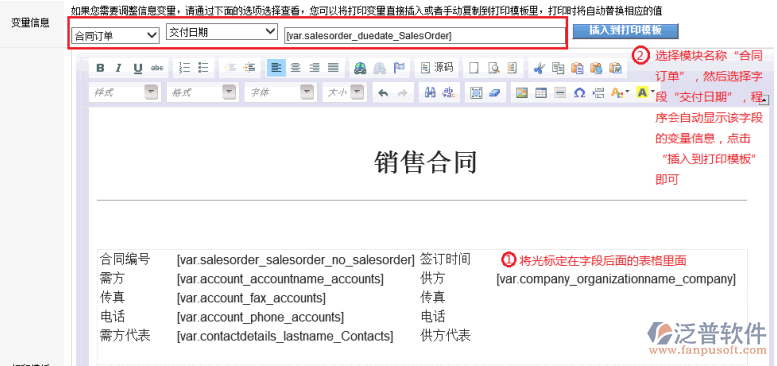Viewport: 777px width, 366px height.
Task: Open the 合同订单 module dropdown
Action: [115, 36]
